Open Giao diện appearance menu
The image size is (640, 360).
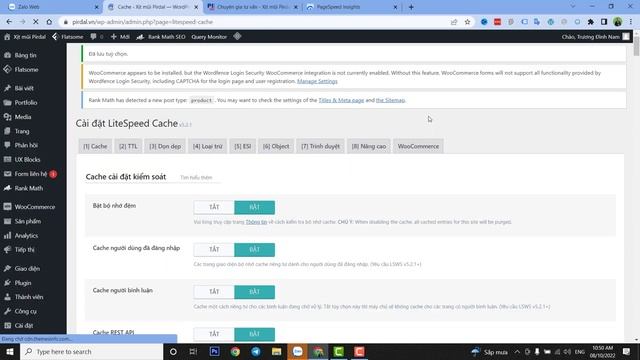27,269
